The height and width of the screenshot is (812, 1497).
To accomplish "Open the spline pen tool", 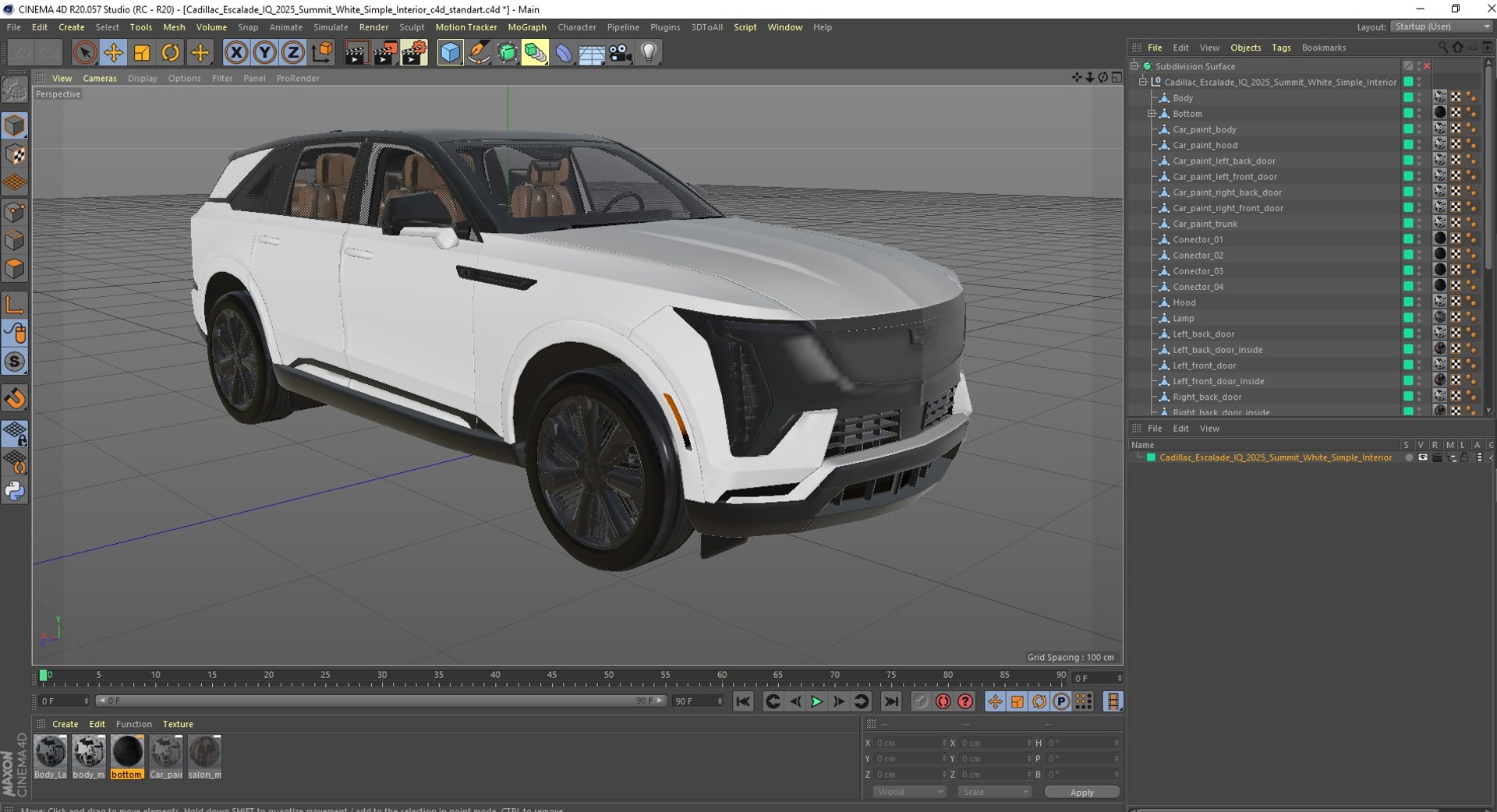I will [479, 53].
